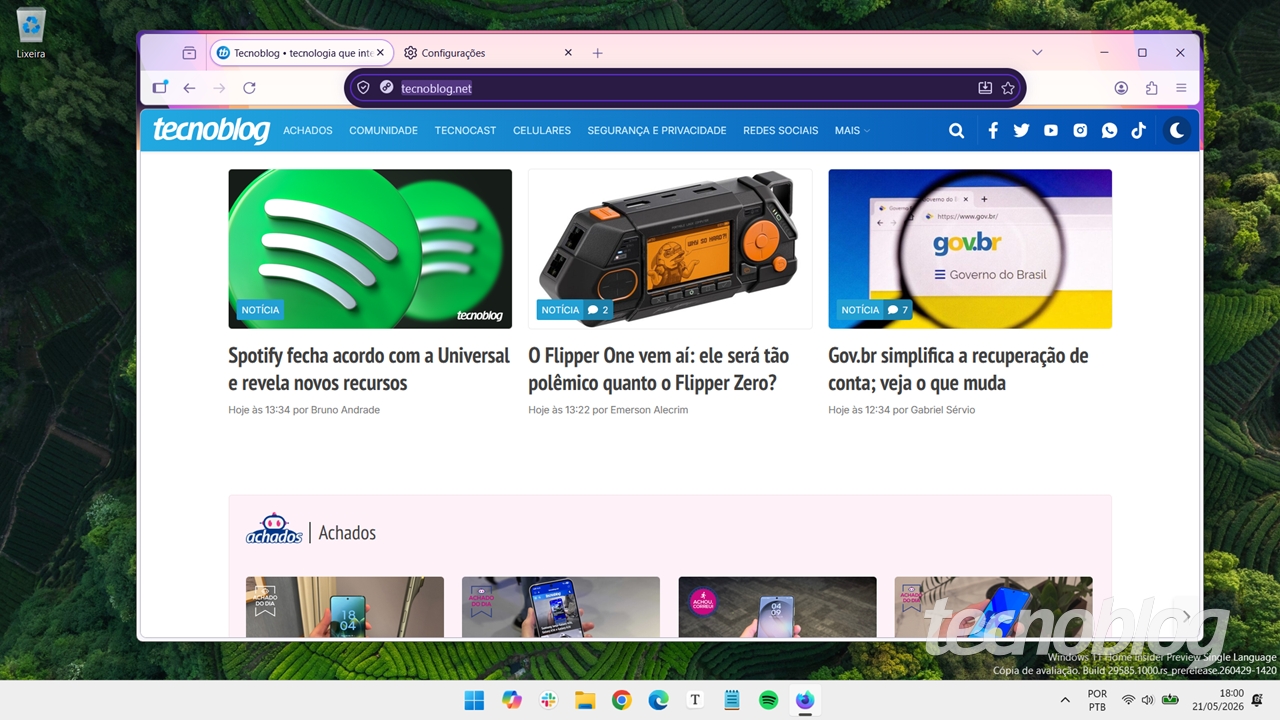Open the Spotify logo article thumbnail
Image resolution: width=1280 pixels, height=720 pixels.
coord(370,249)
